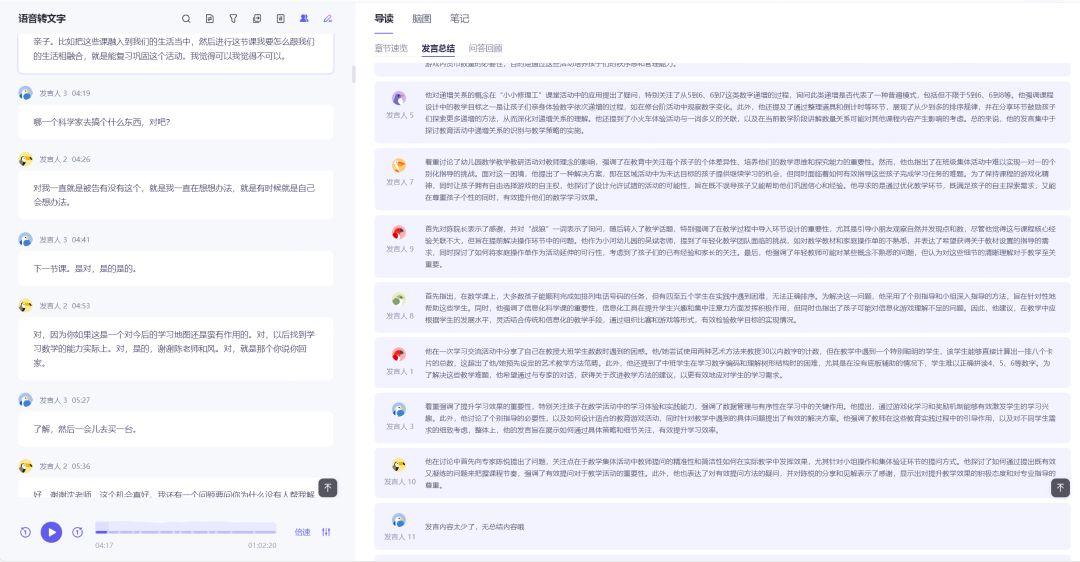1080x562 pixels.
Task: Click timestamp 04:41 of 发言人 3
Action: point(81,240)
